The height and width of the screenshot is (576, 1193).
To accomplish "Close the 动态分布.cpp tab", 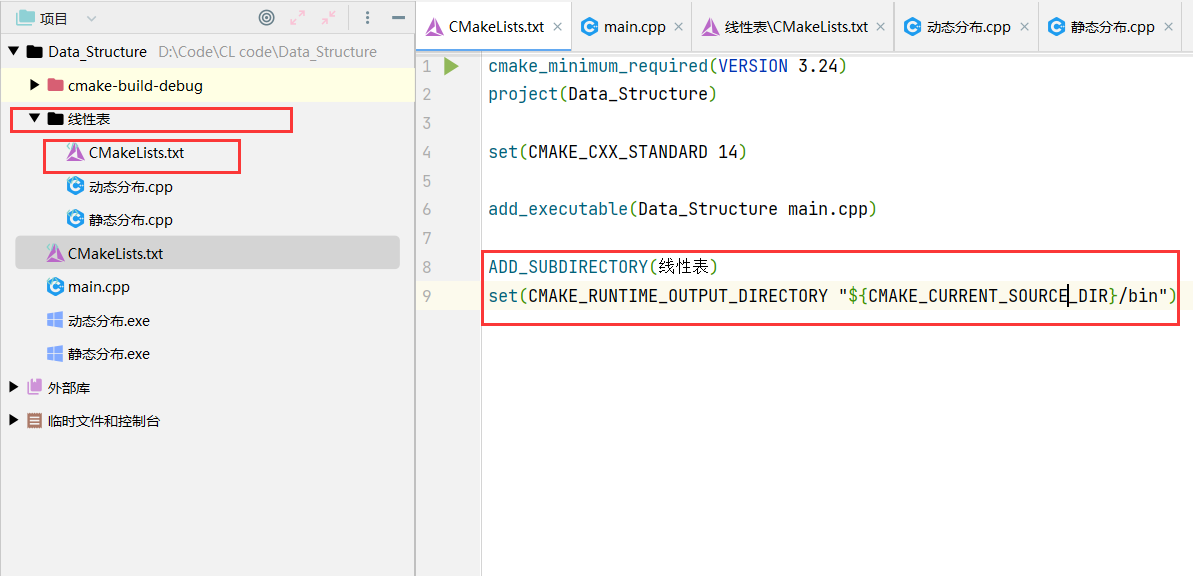I will coord(1024,27).
